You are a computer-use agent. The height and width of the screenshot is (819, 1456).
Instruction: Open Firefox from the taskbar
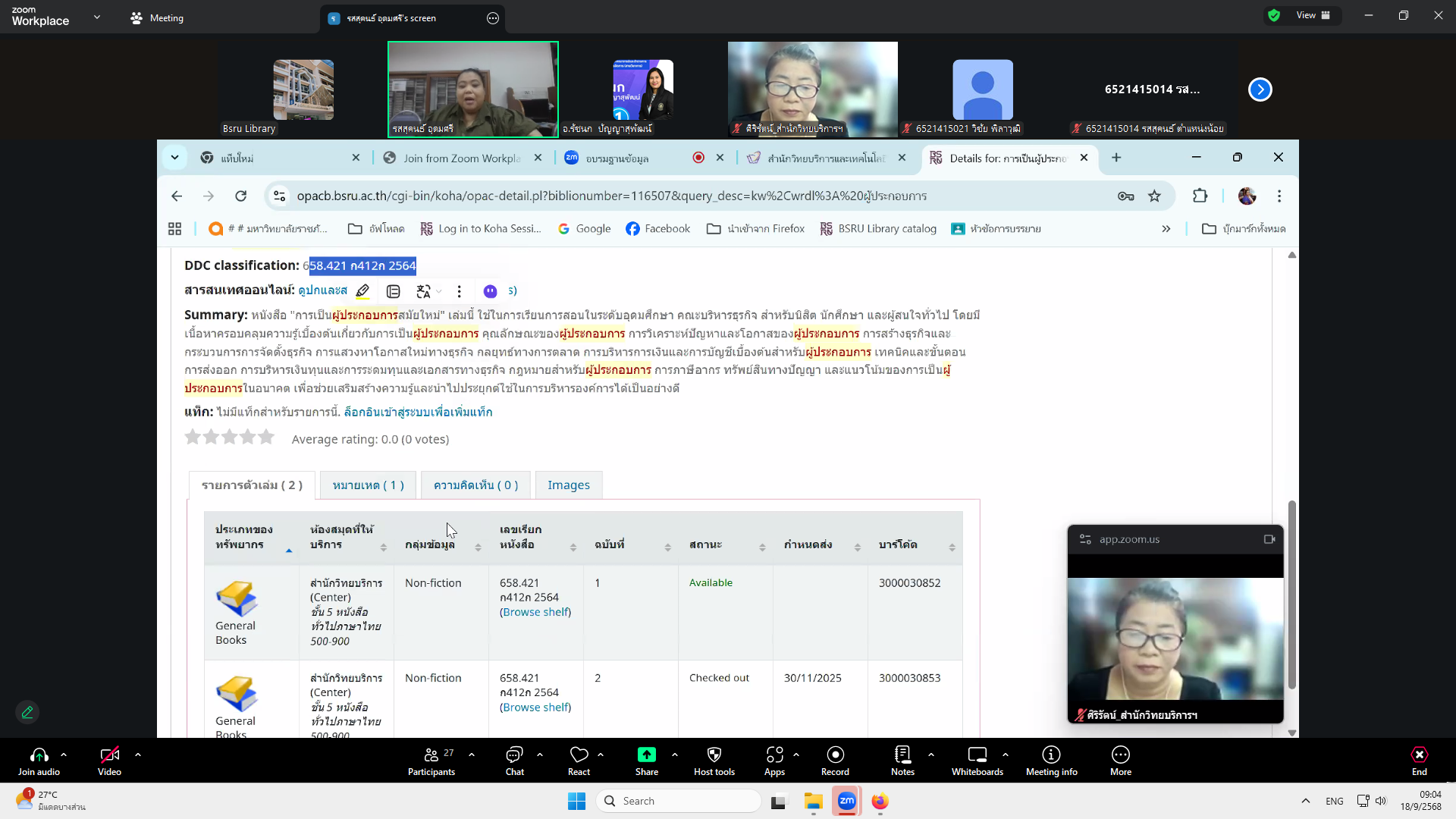tap(880, 801)
